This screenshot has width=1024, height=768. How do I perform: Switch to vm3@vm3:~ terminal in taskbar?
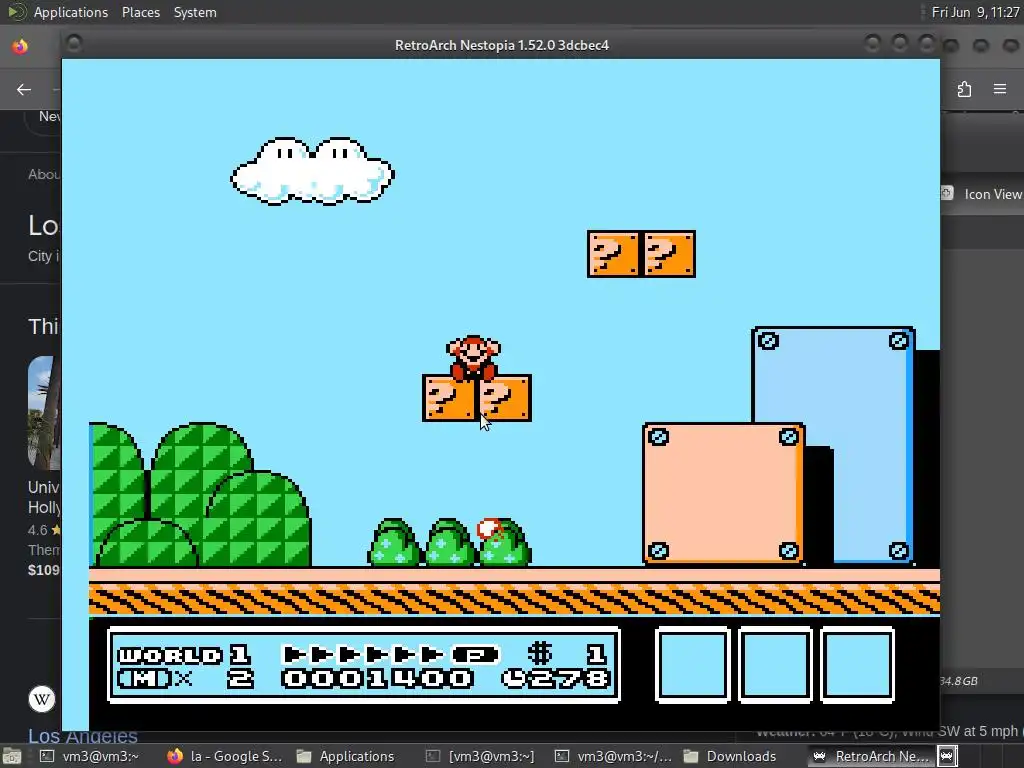click(x=90, y=756)
